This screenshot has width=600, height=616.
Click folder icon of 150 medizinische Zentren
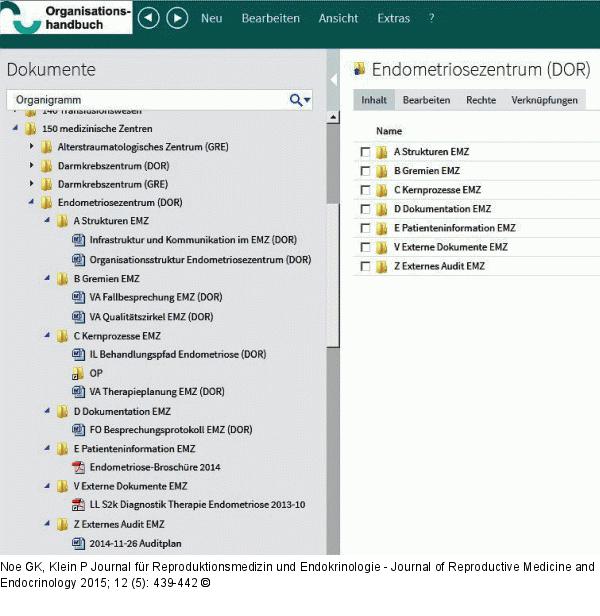(30, 128)
